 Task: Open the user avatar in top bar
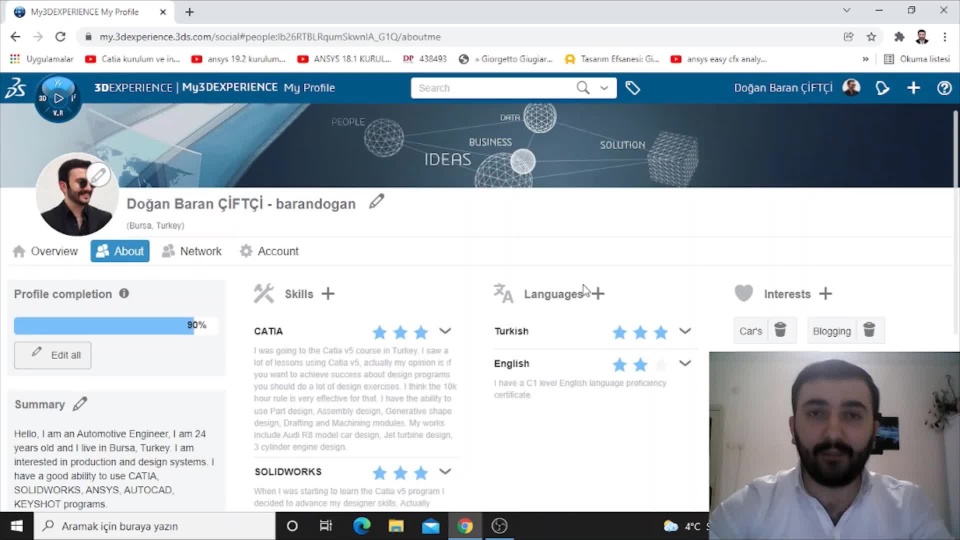(x=851, y=88)
